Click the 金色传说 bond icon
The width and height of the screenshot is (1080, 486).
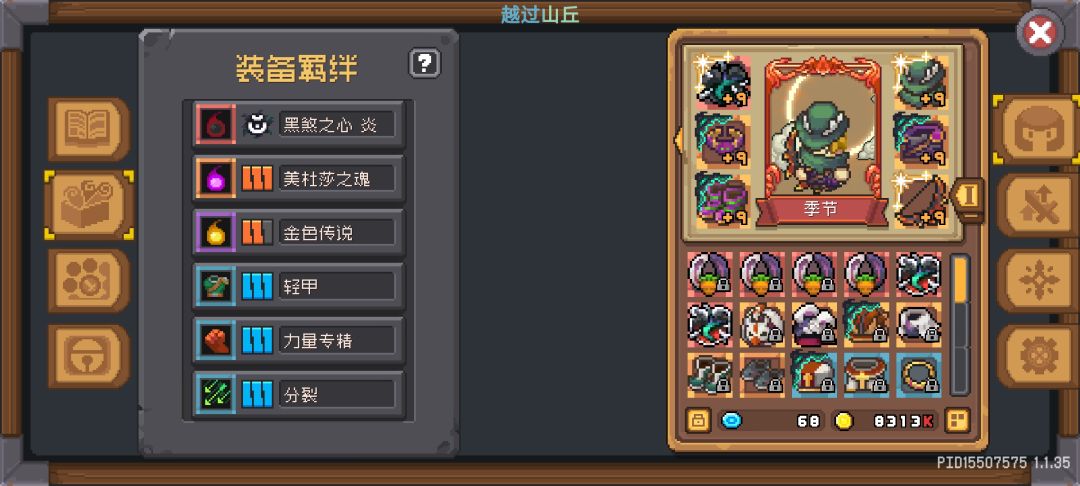point(216,233)
